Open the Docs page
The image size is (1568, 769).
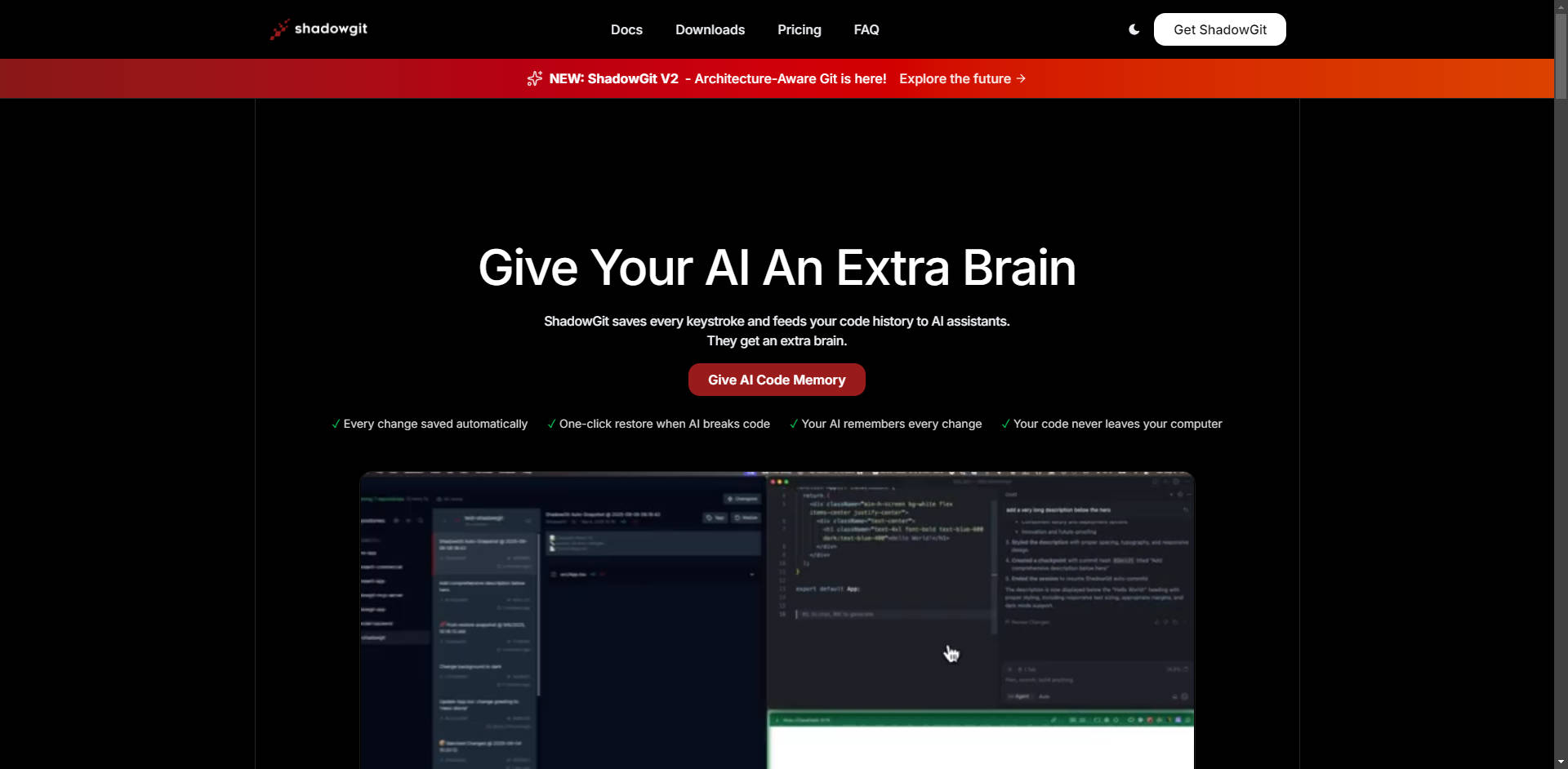click(x=626, y=29)
